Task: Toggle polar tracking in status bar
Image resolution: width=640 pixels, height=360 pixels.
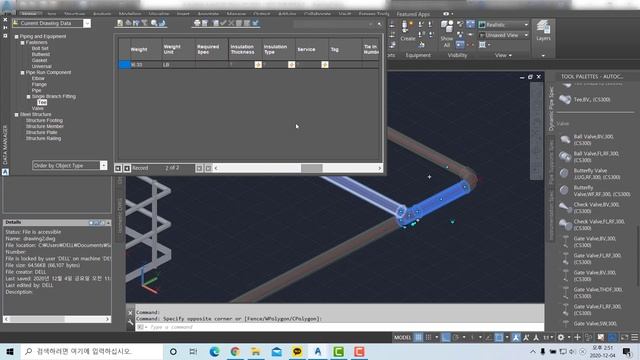Action: coord(456,337)
